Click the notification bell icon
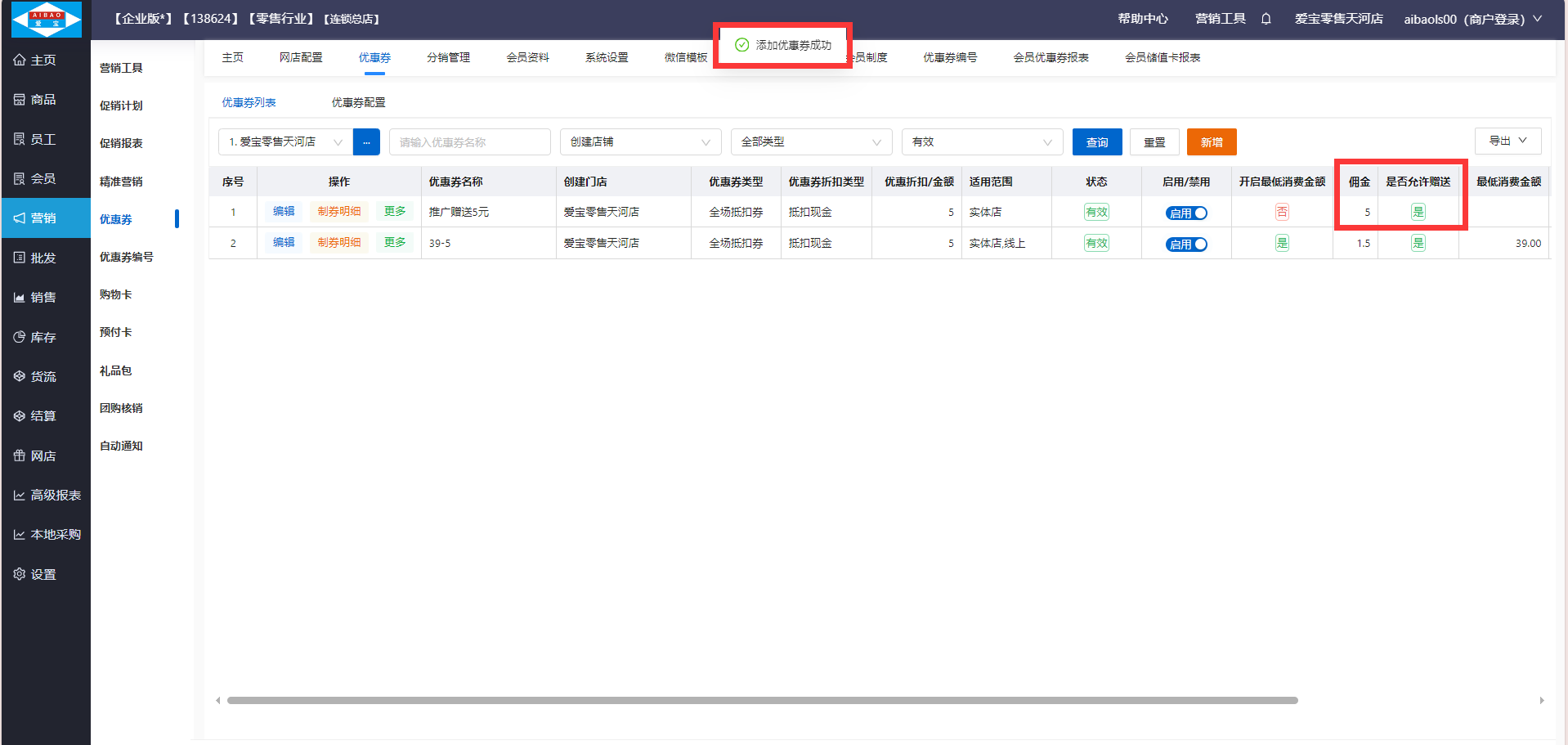The width and height of the screenshot is (1568, 745). [x=1266, y=19]
